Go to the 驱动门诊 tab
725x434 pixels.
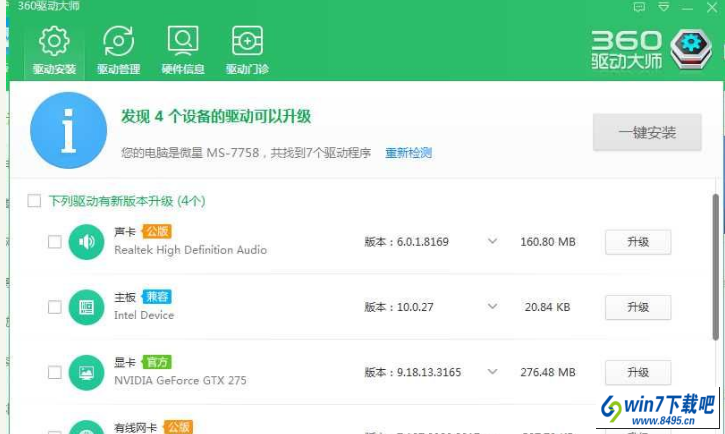[247, 50]
